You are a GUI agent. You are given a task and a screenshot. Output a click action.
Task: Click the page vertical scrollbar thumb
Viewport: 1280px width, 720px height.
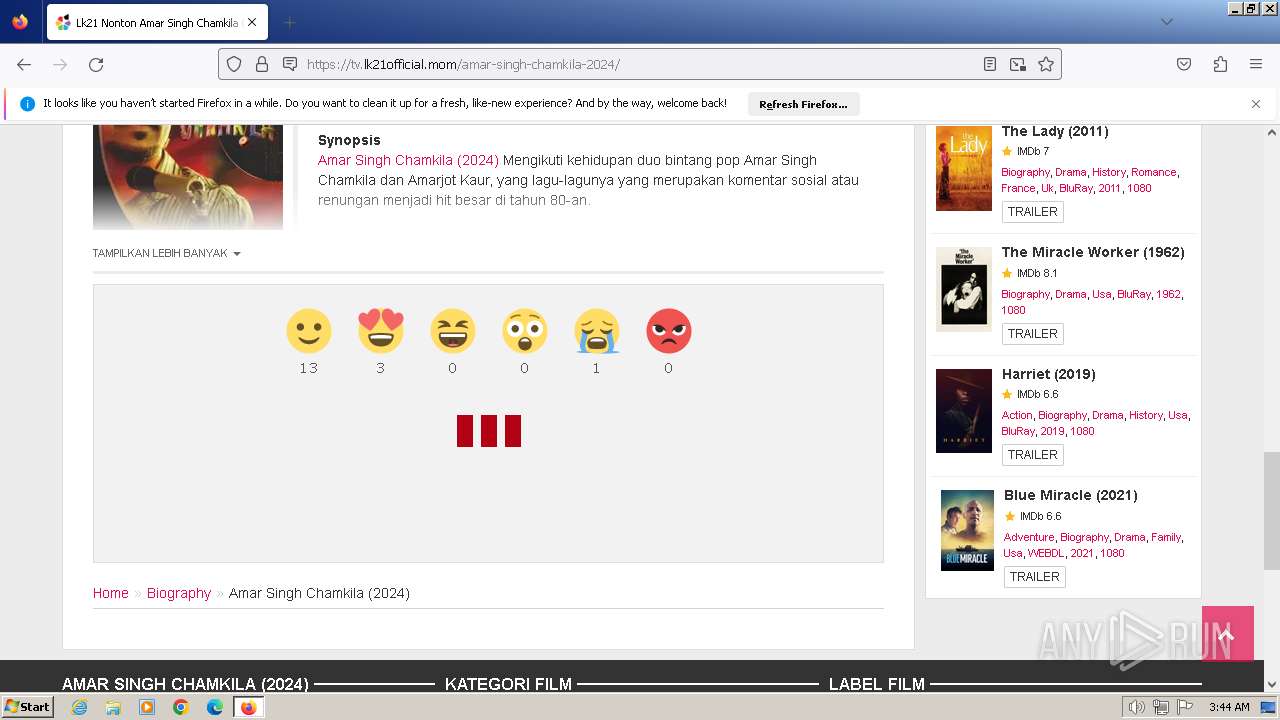click(x=1272, y=510)
